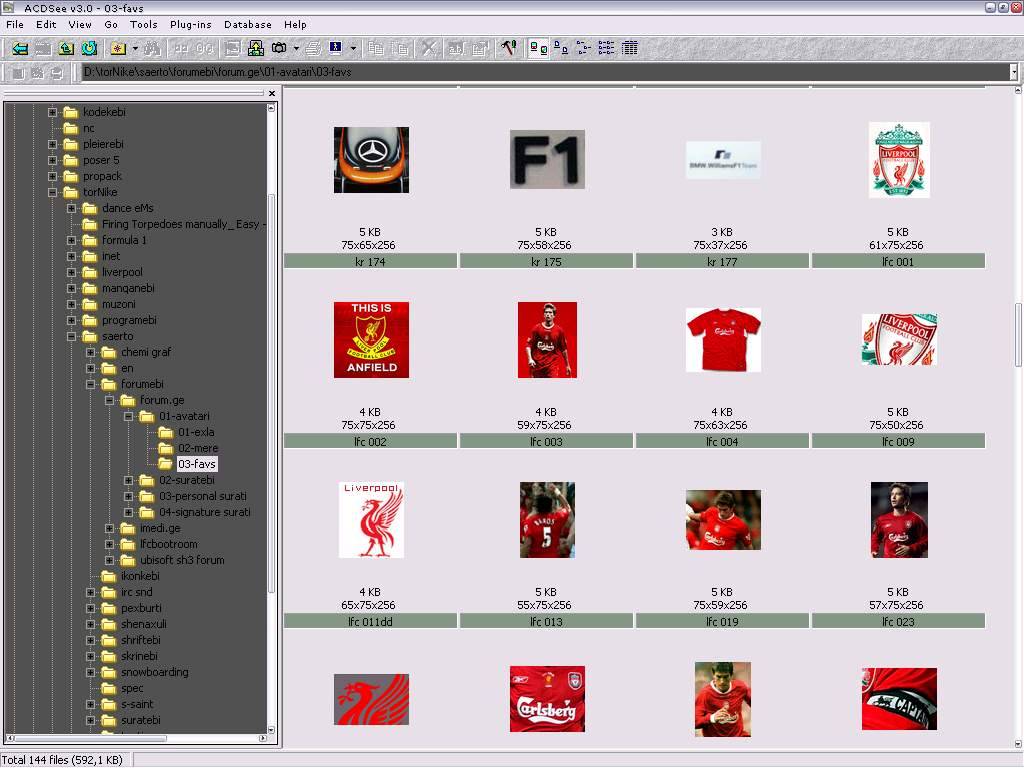
Task: Click the folder tree vertical scrollbar
Action: point(272,392)
